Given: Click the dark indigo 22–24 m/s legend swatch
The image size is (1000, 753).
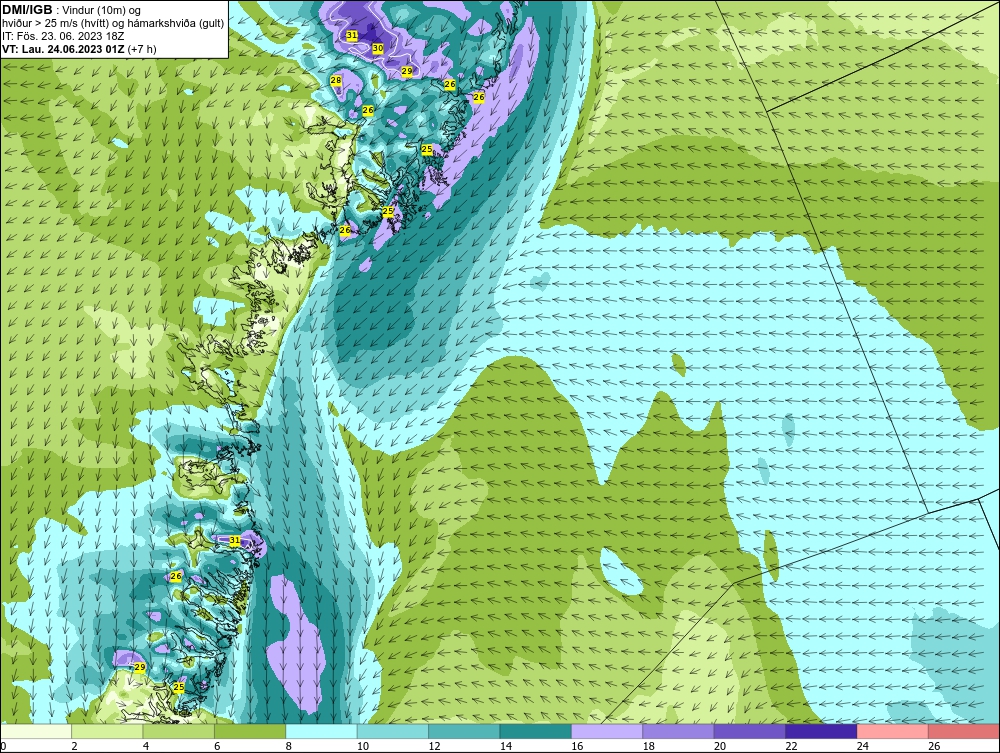Looking at the screenshot, I should click(x=821, y=731).
